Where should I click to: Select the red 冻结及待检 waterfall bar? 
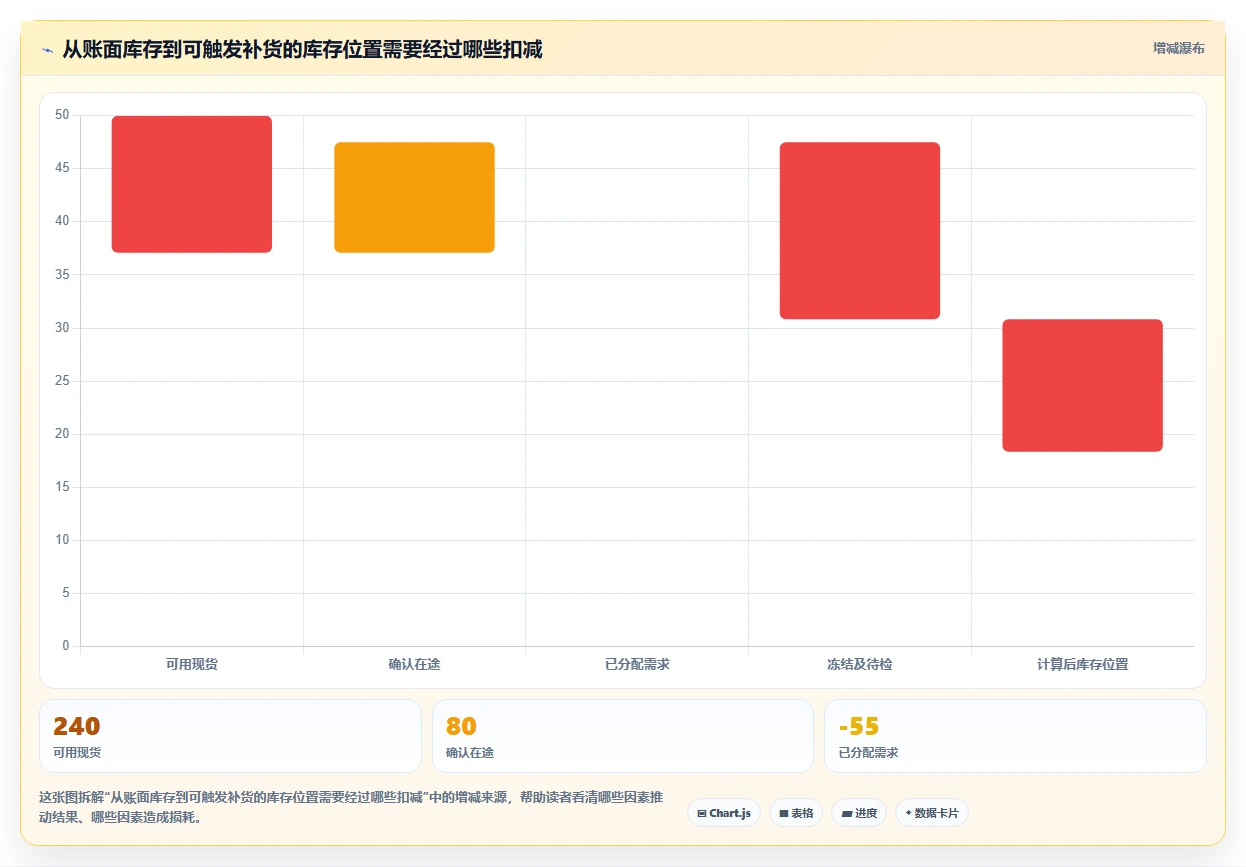860,231
